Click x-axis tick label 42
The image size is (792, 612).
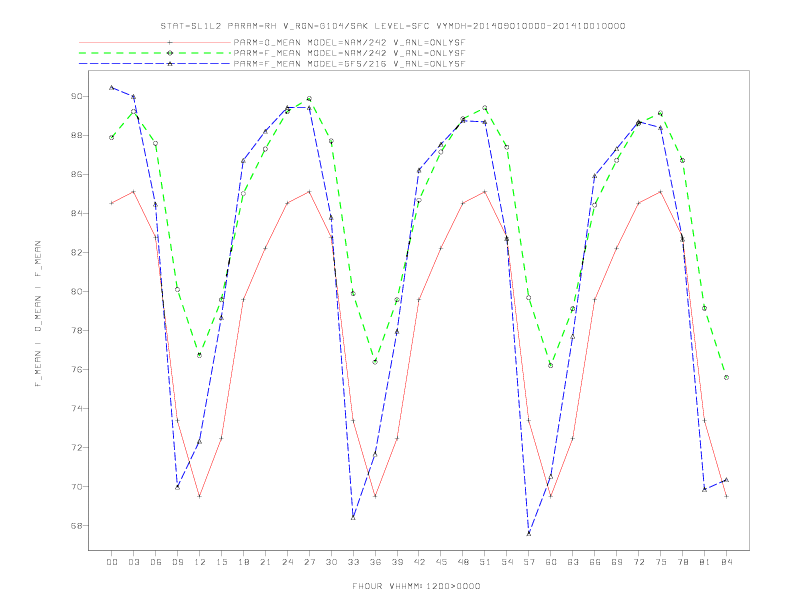tap(419, 562)
